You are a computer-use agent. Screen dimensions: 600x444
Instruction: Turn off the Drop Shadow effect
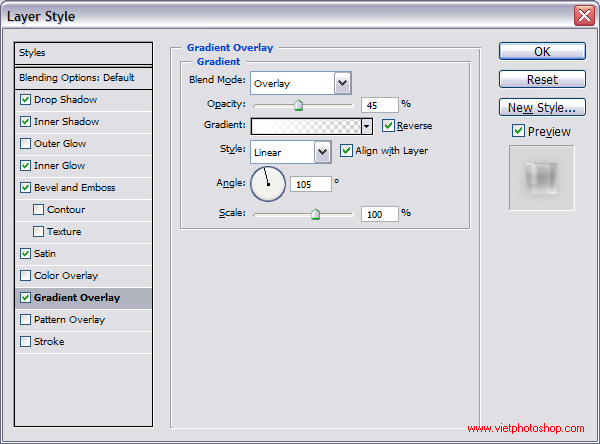25,100
